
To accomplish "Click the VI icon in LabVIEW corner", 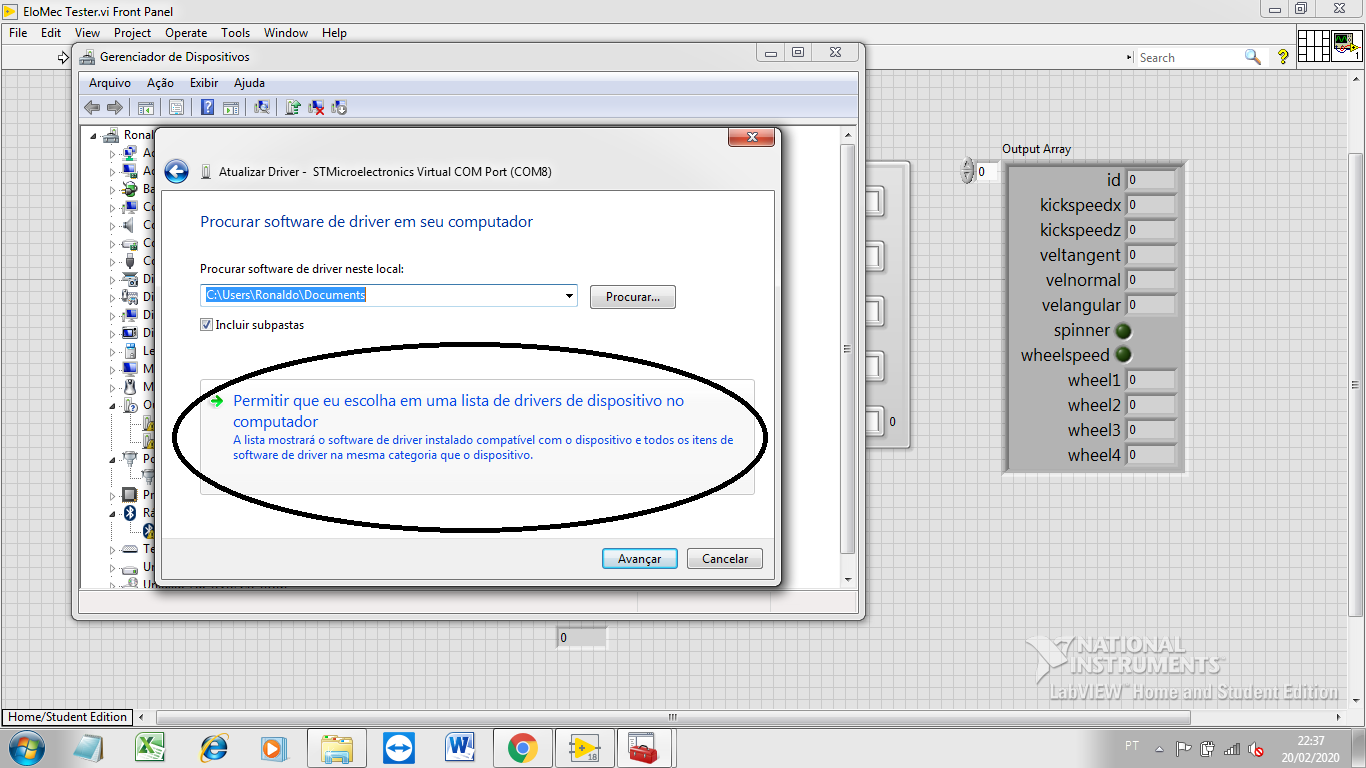I will (x=1345, y=46).
